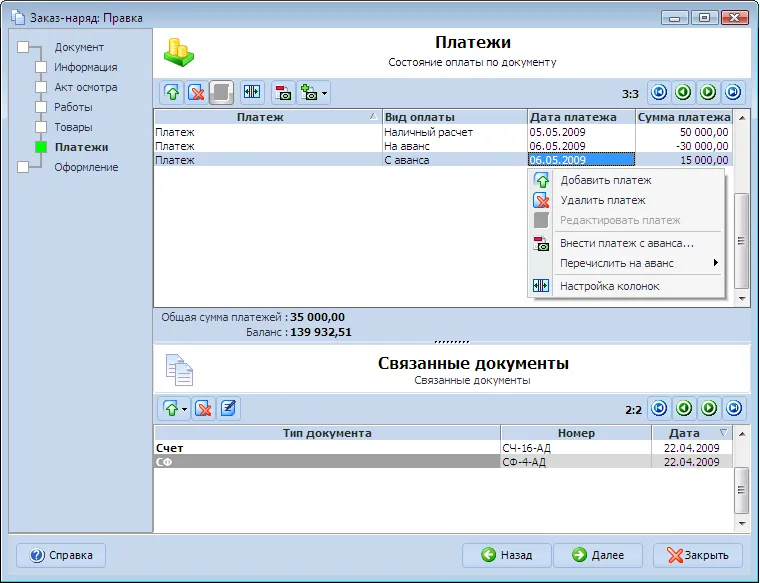Click edit related document icon
760x583 pixels.
tap(228, 409)
